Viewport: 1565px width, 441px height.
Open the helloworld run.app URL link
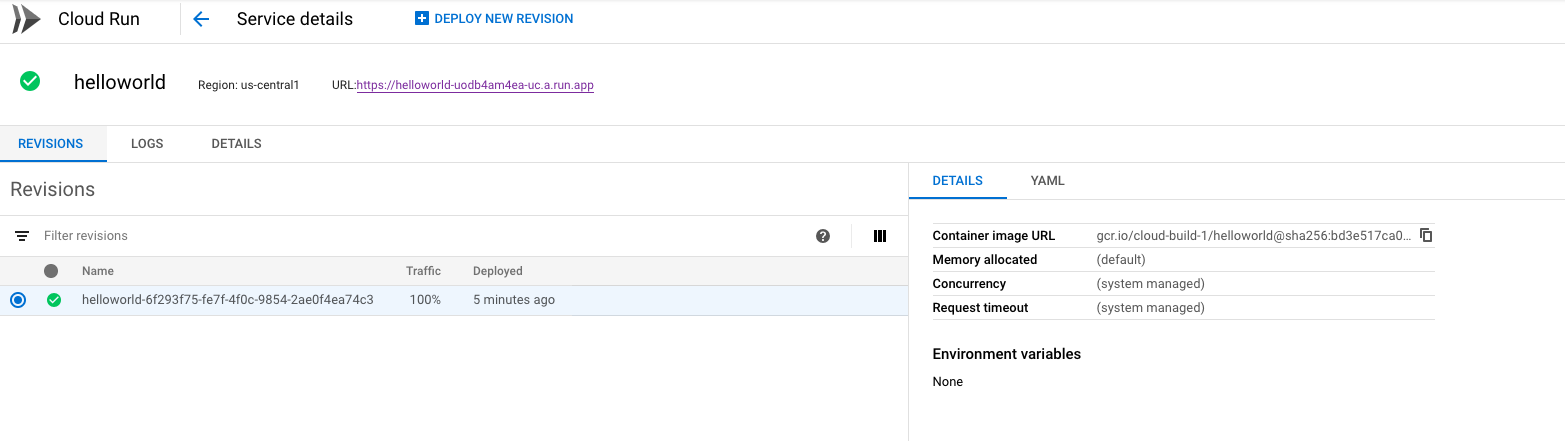(475, 86)
